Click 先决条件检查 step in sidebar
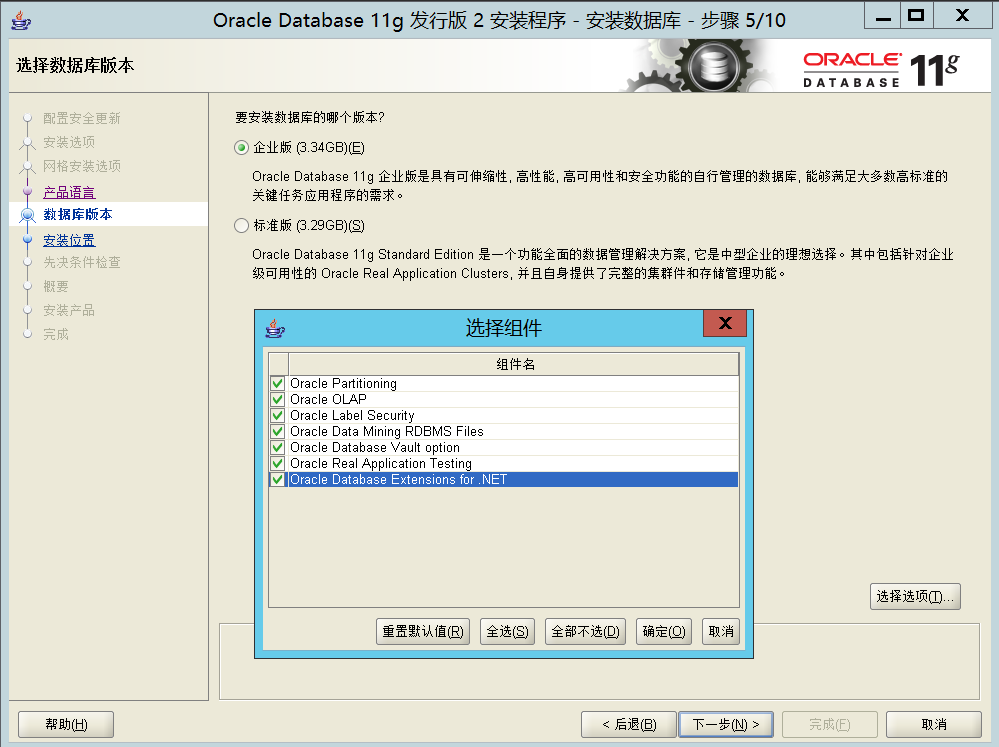This screenshot has height=747, width=999. 82,263
